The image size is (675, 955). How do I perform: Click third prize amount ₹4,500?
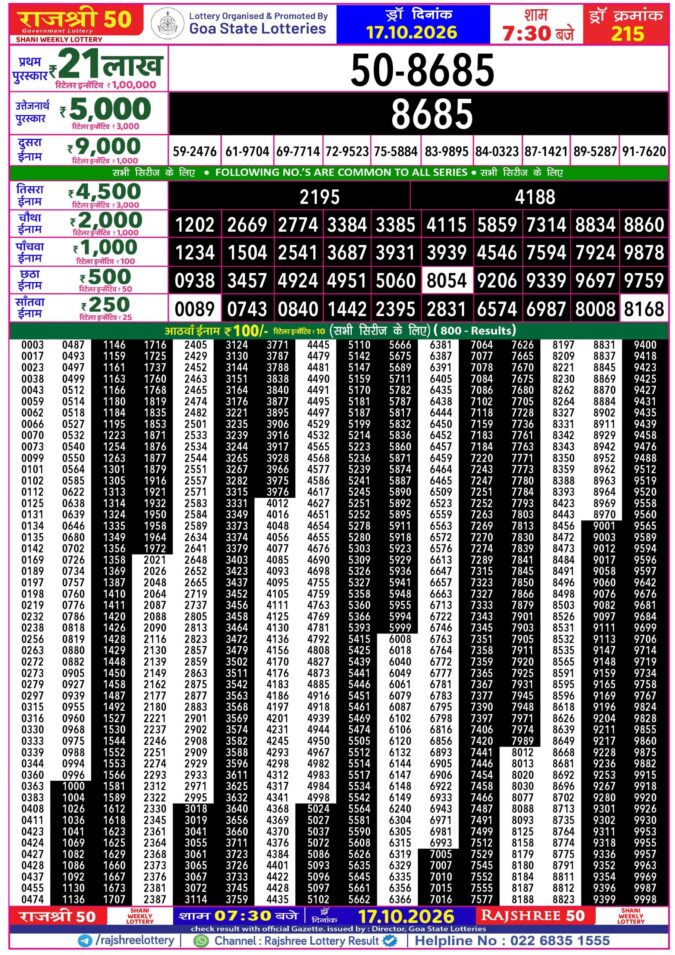tap(105, 191)
